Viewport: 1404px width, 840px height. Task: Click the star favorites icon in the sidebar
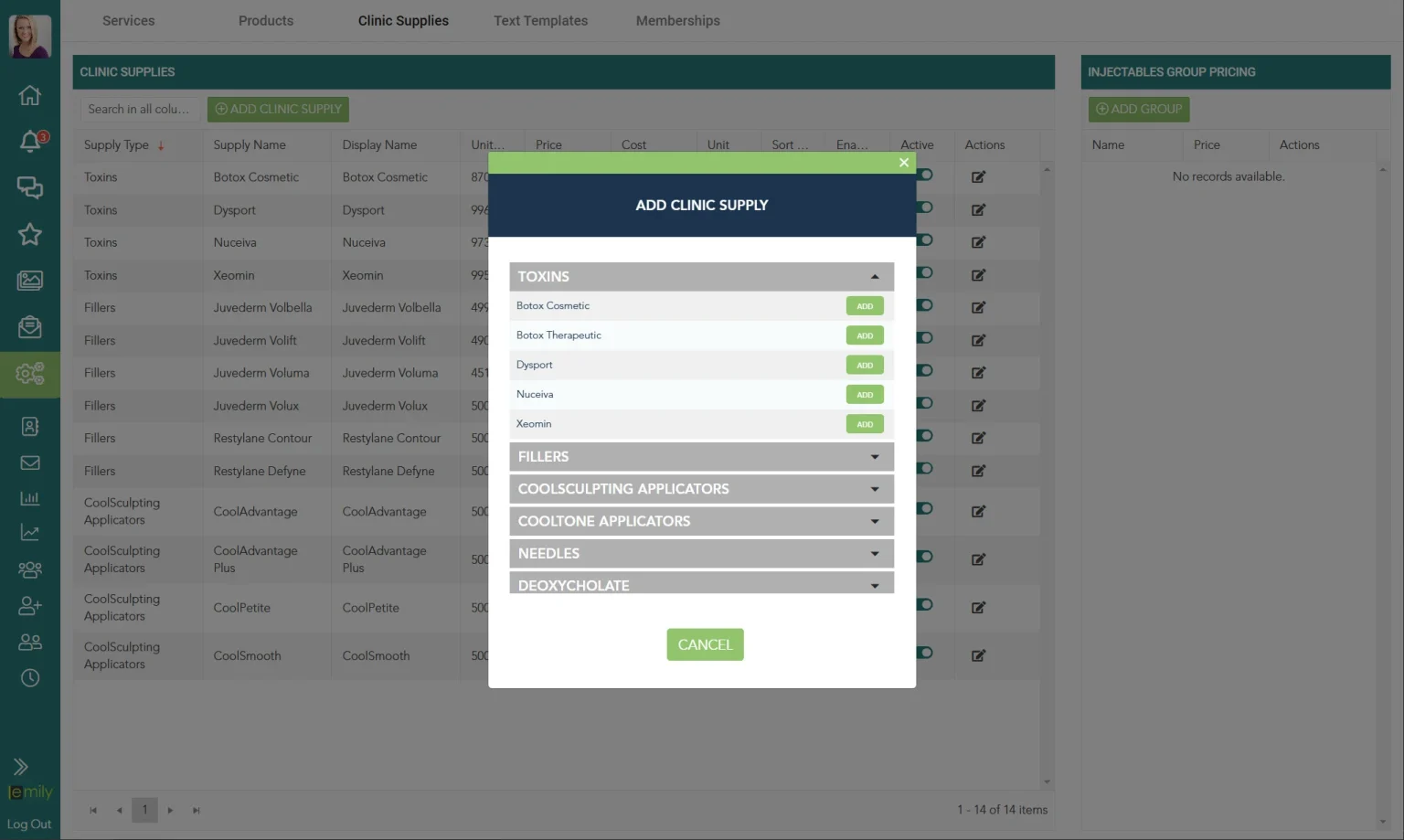(x=29, y=235)
